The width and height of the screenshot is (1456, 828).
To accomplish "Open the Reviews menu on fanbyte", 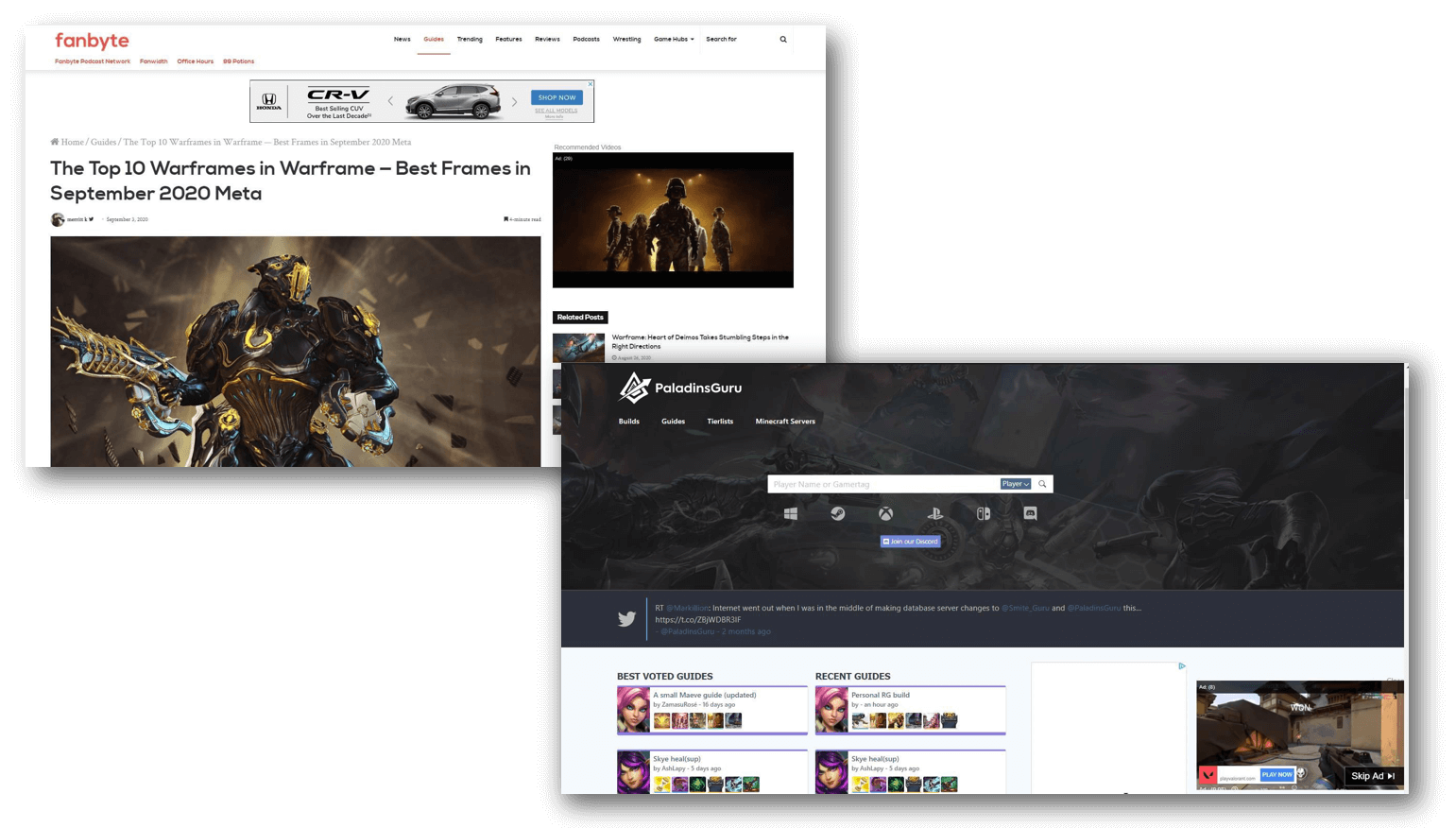I will [x=547, y=40].
